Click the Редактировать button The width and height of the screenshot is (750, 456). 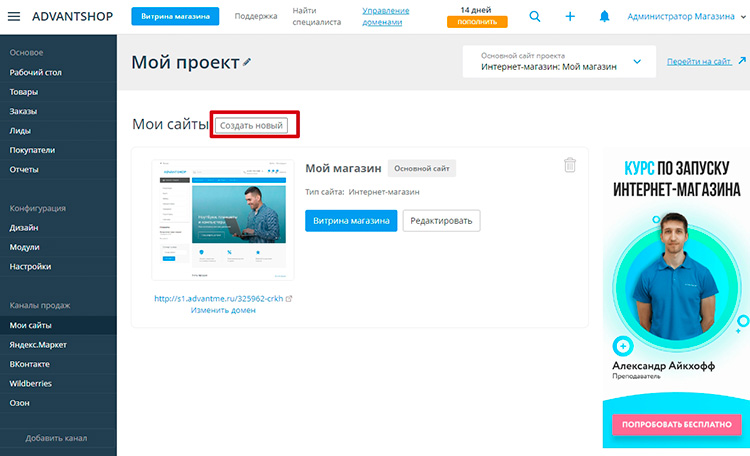(x=441, y=221)
